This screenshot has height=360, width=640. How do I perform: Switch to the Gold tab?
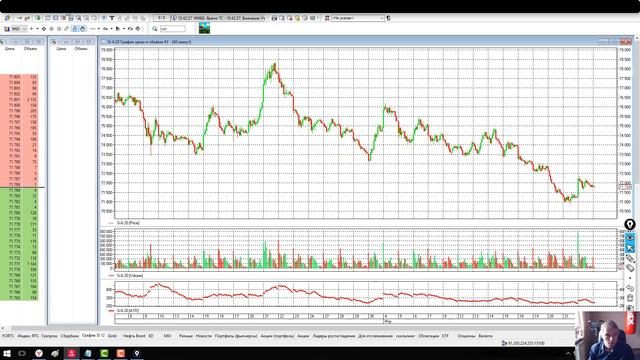click(x=112, y=336)
